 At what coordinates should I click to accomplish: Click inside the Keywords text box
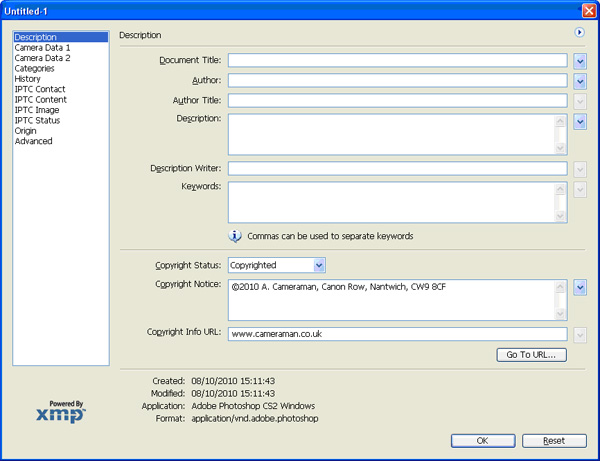390,202
